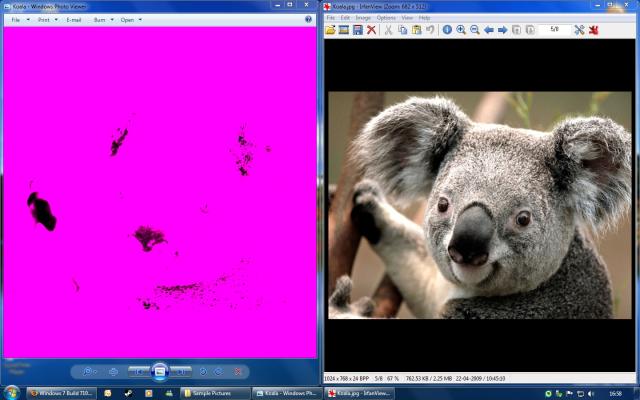Expand the Print dropdown in Photo Viewer
The width and height of the screenshot is (640, 400).
click(x=46, y=19)
